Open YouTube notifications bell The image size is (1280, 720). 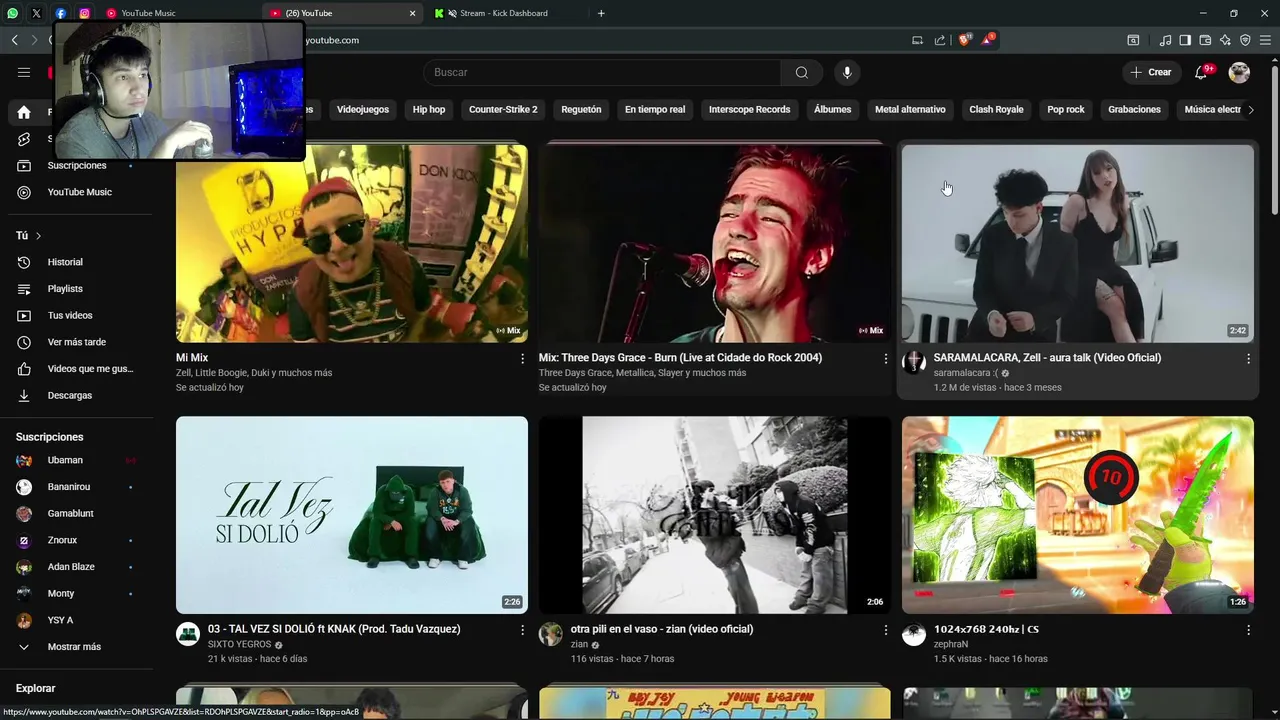pyautogui.click(x=1202, y=72)
